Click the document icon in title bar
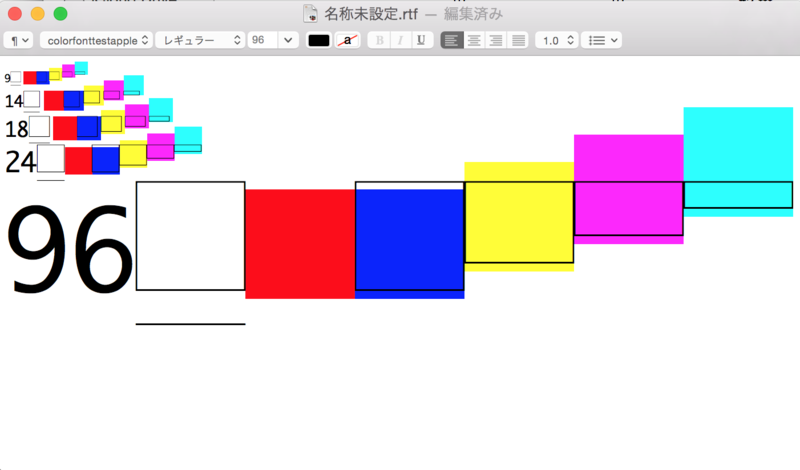This screenshot has height=470, width=800. 310,14
